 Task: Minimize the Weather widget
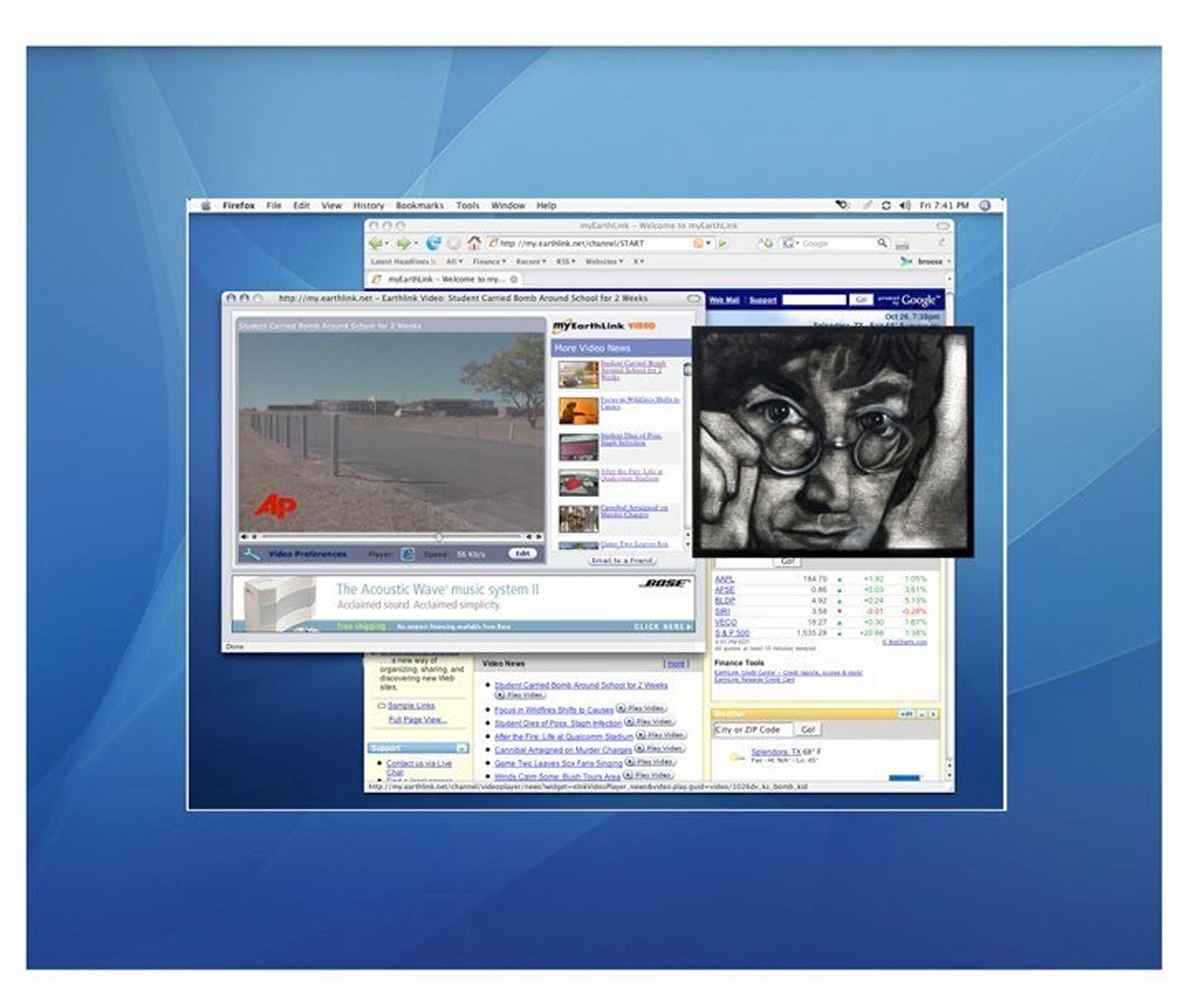922,714
